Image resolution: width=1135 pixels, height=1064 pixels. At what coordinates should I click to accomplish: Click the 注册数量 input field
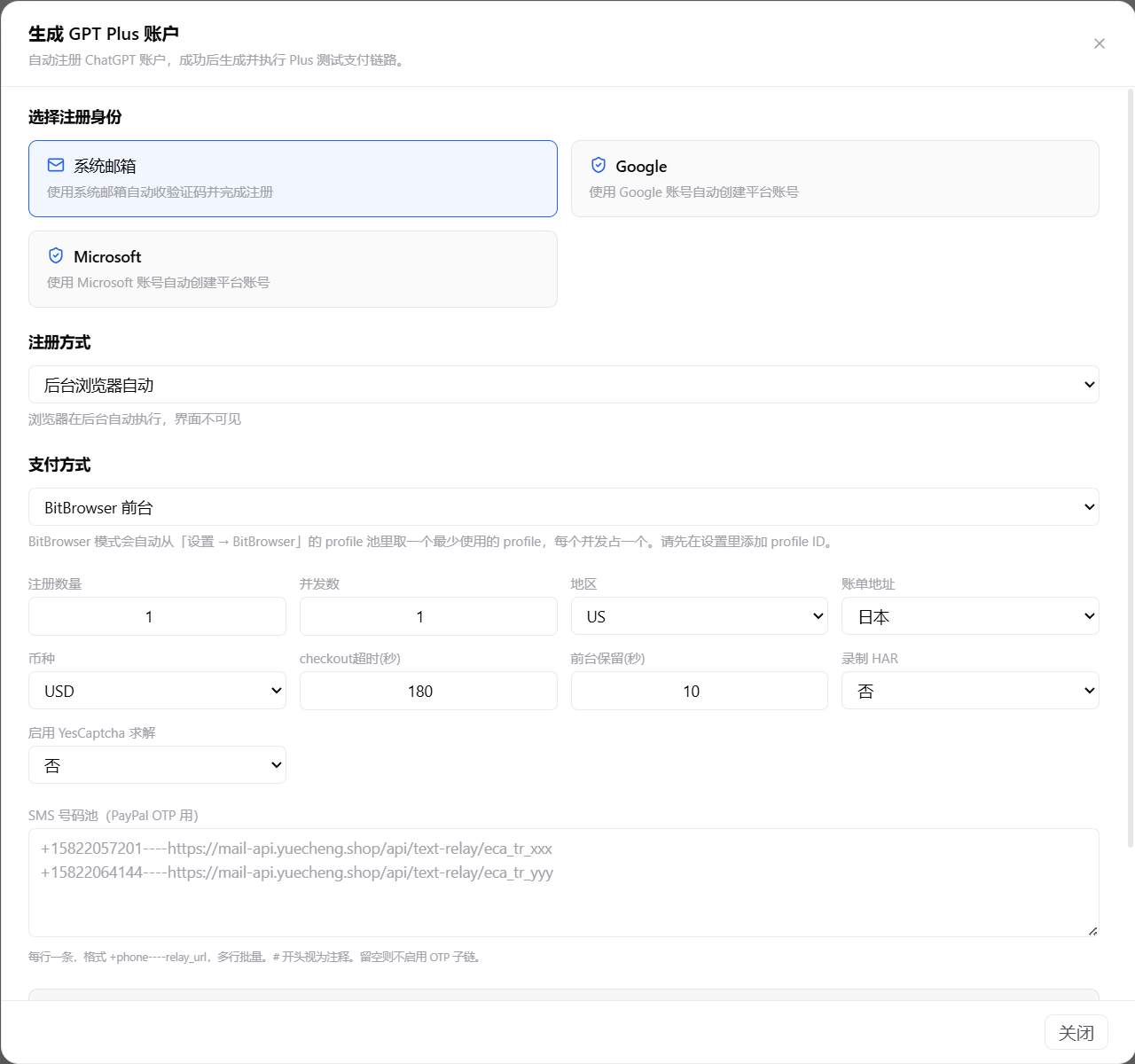[157, 616]
